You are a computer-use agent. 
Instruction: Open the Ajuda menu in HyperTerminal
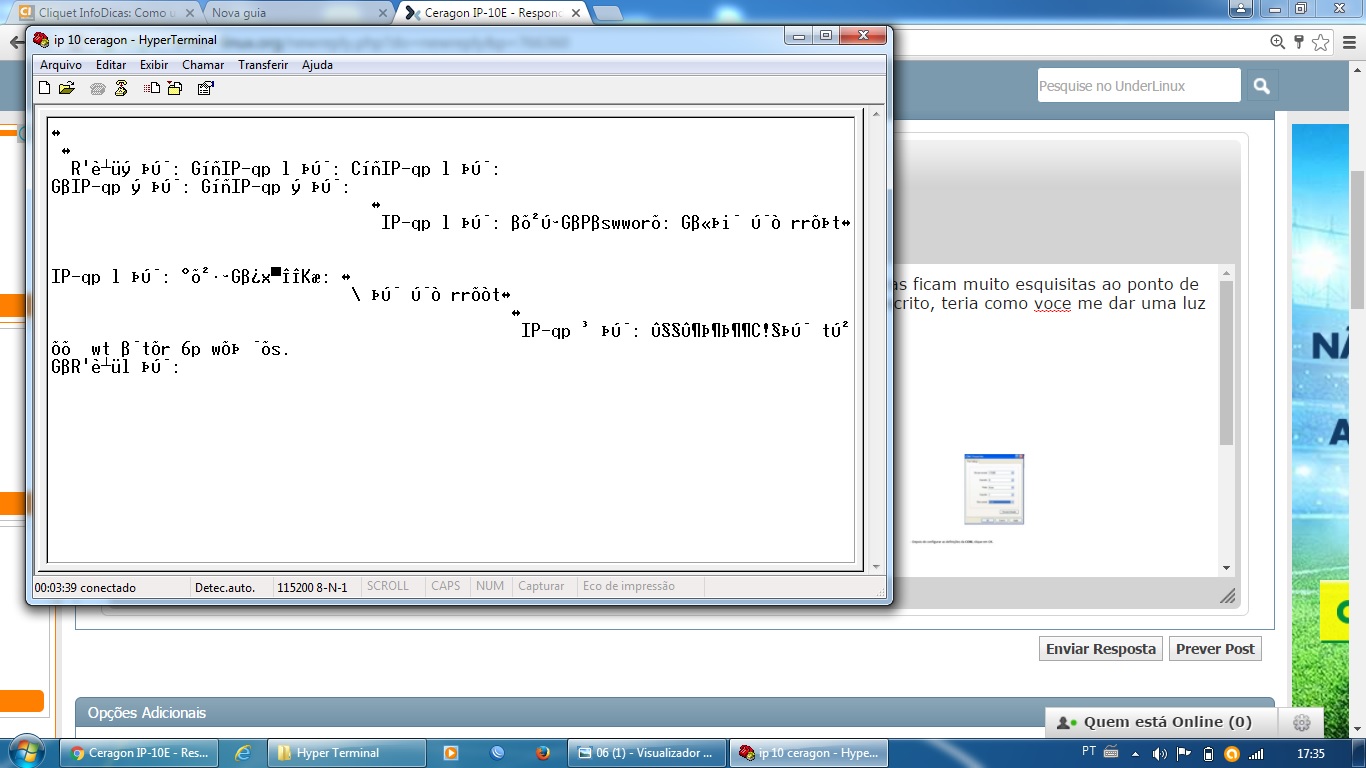(317, 65)
